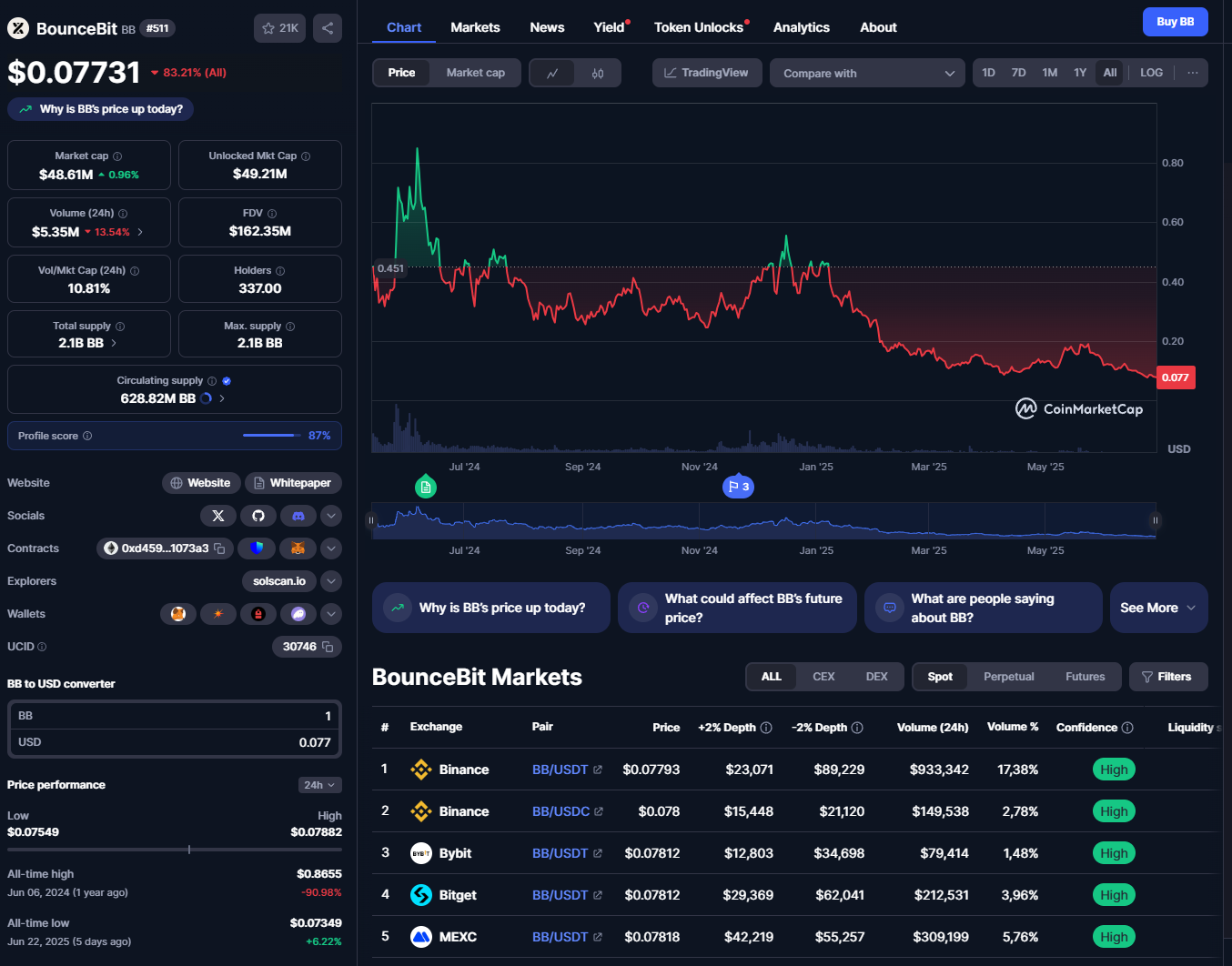Click the Confidence column info icon
The width and height of the screenshot is (1232, 966).
(x=1127, y=728)
